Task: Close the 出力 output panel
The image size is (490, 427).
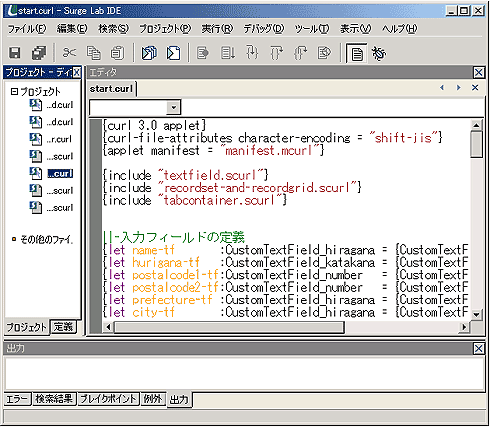Action: click(479, 349)
